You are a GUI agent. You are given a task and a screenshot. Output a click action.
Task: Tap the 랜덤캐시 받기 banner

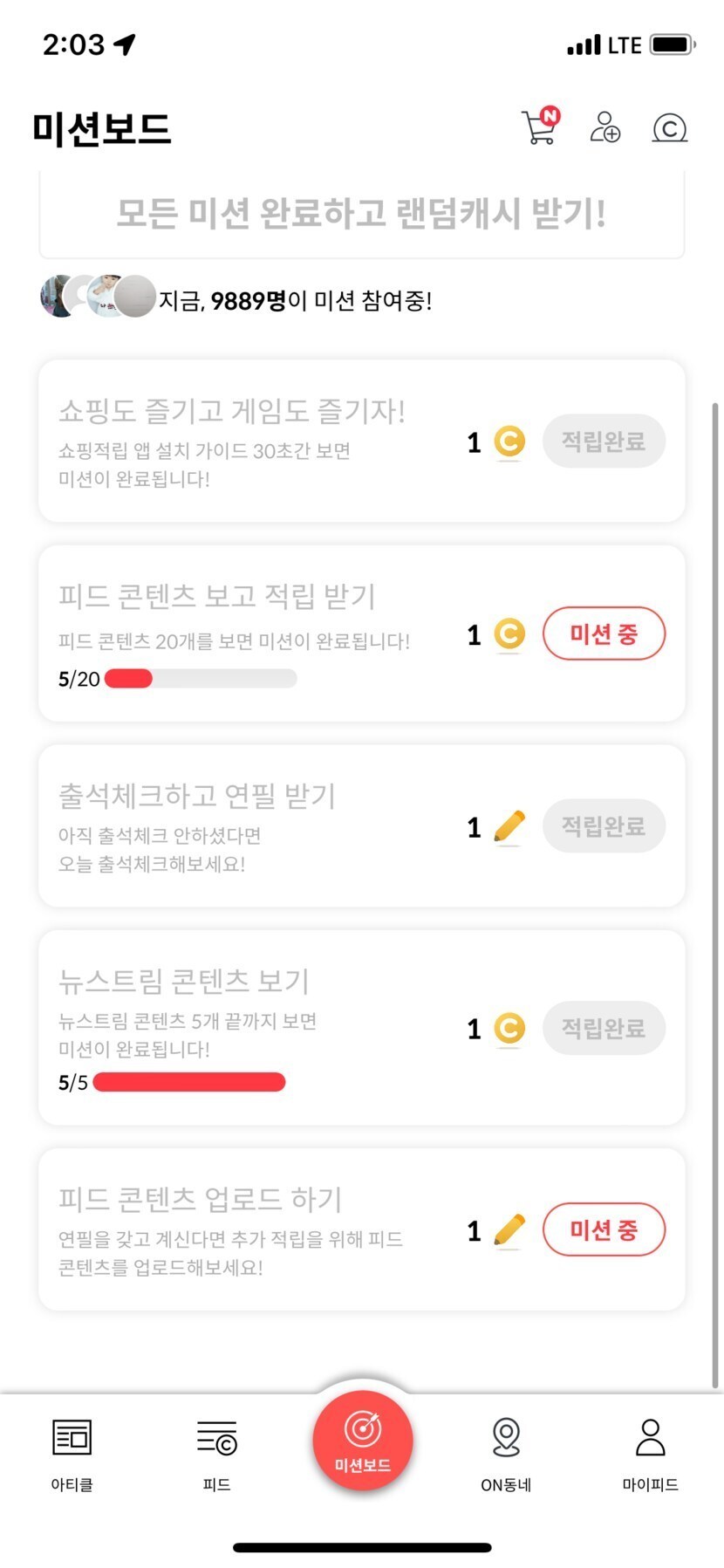pyautogui.click(x=361, y=214)
